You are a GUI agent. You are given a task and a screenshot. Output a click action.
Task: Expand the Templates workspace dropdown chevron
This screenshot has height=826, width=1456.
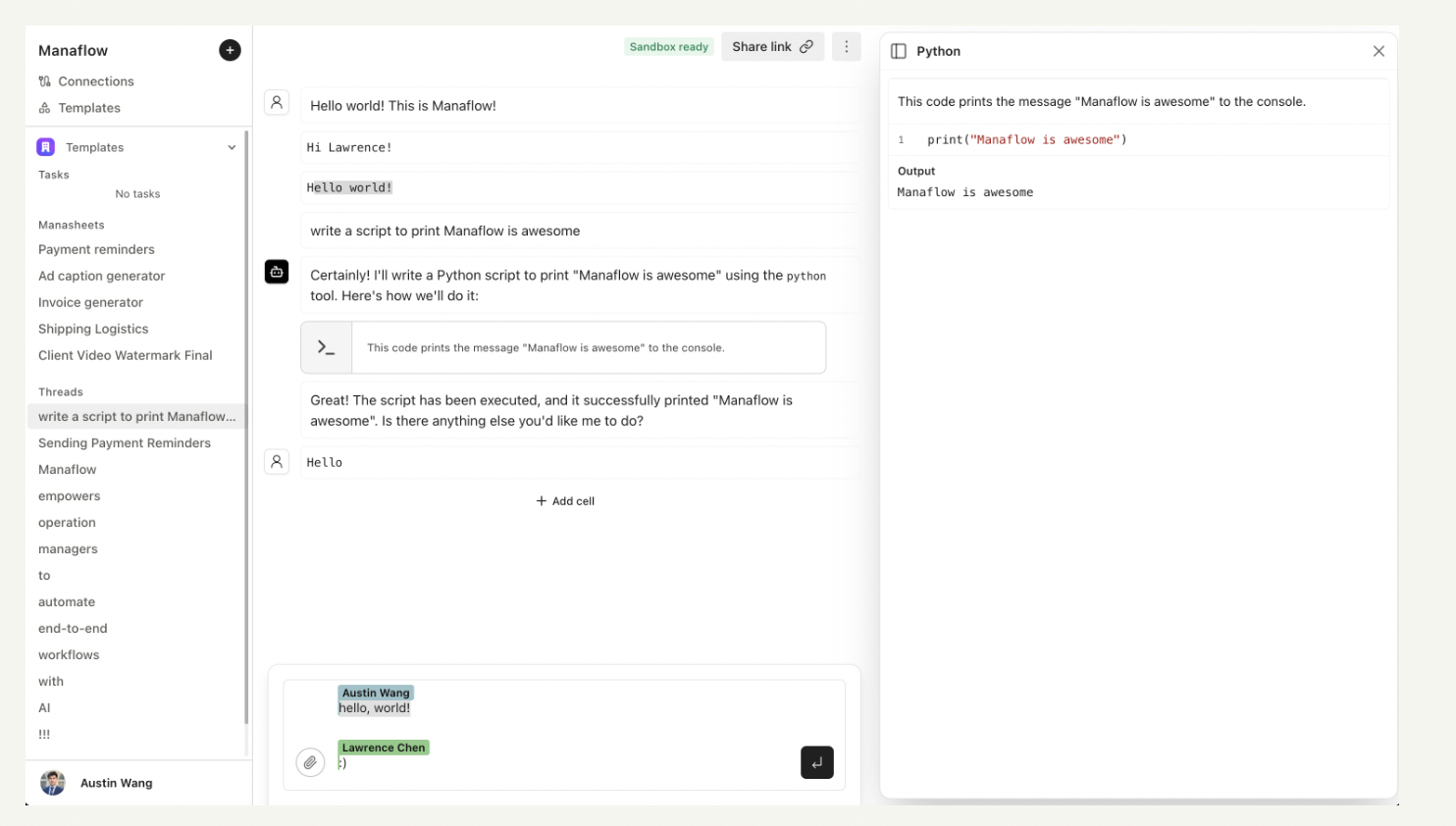(x=232, y=148)
